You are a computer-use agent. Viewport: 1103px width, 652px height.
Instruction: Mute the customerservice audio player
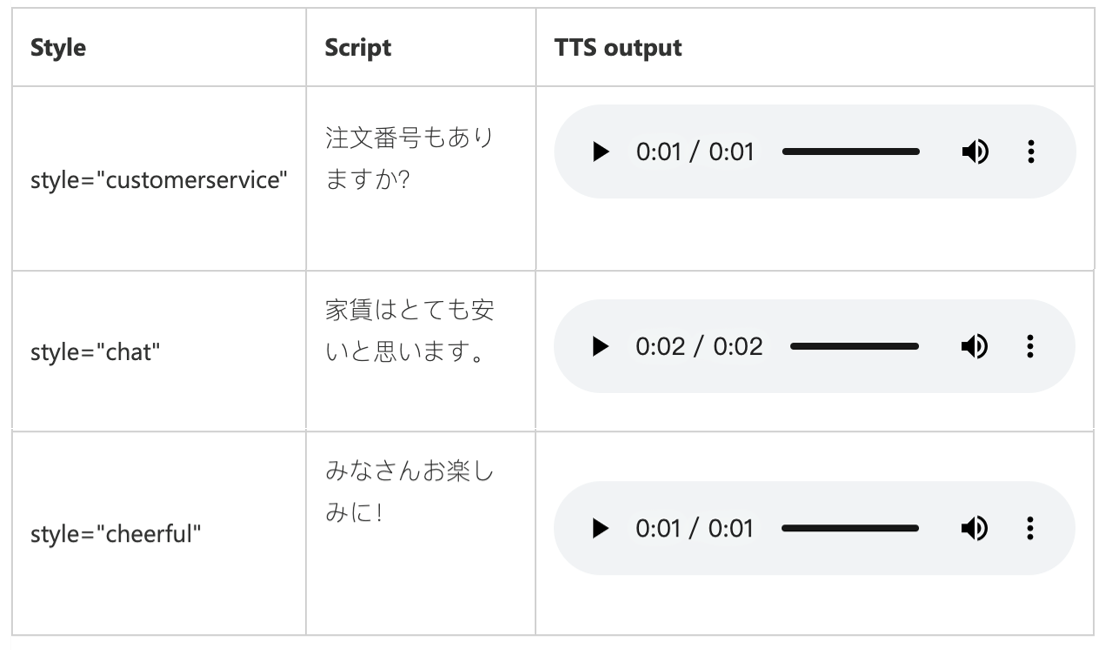click(x=975, y=152)
